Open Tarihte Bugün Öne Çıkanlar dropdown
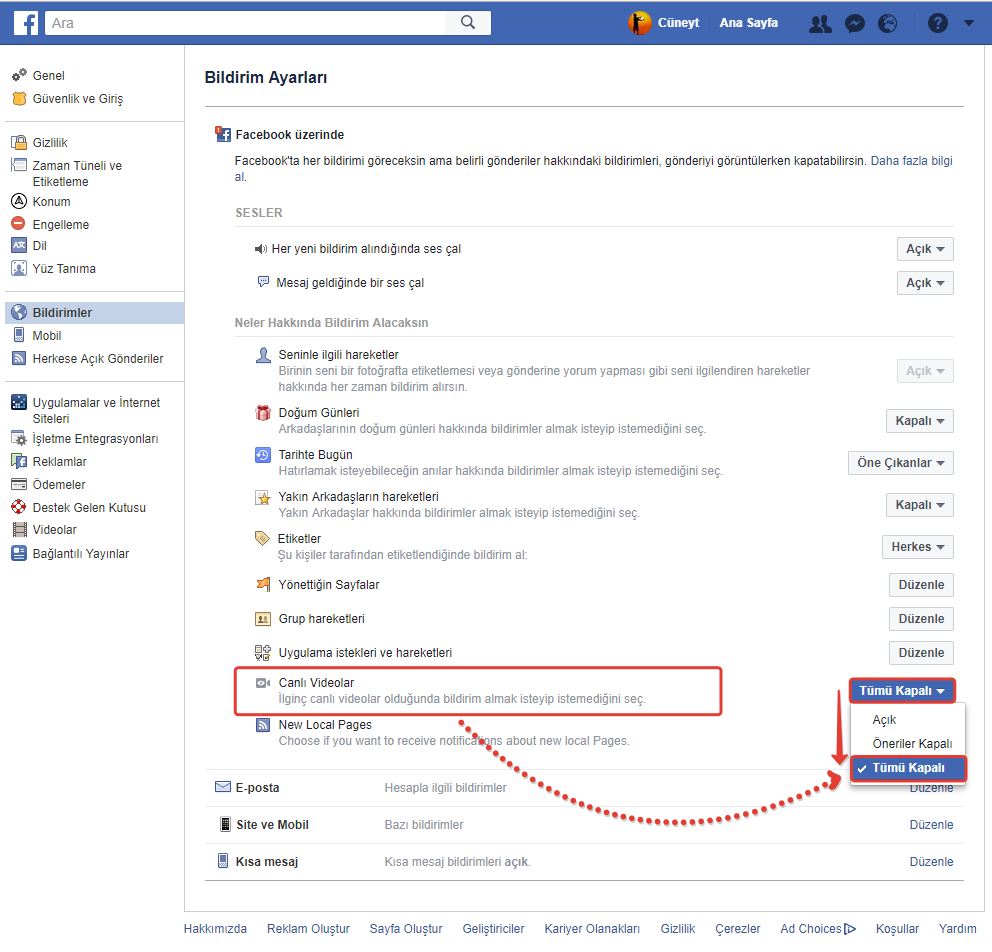992x952 pixels. (900, 463)
